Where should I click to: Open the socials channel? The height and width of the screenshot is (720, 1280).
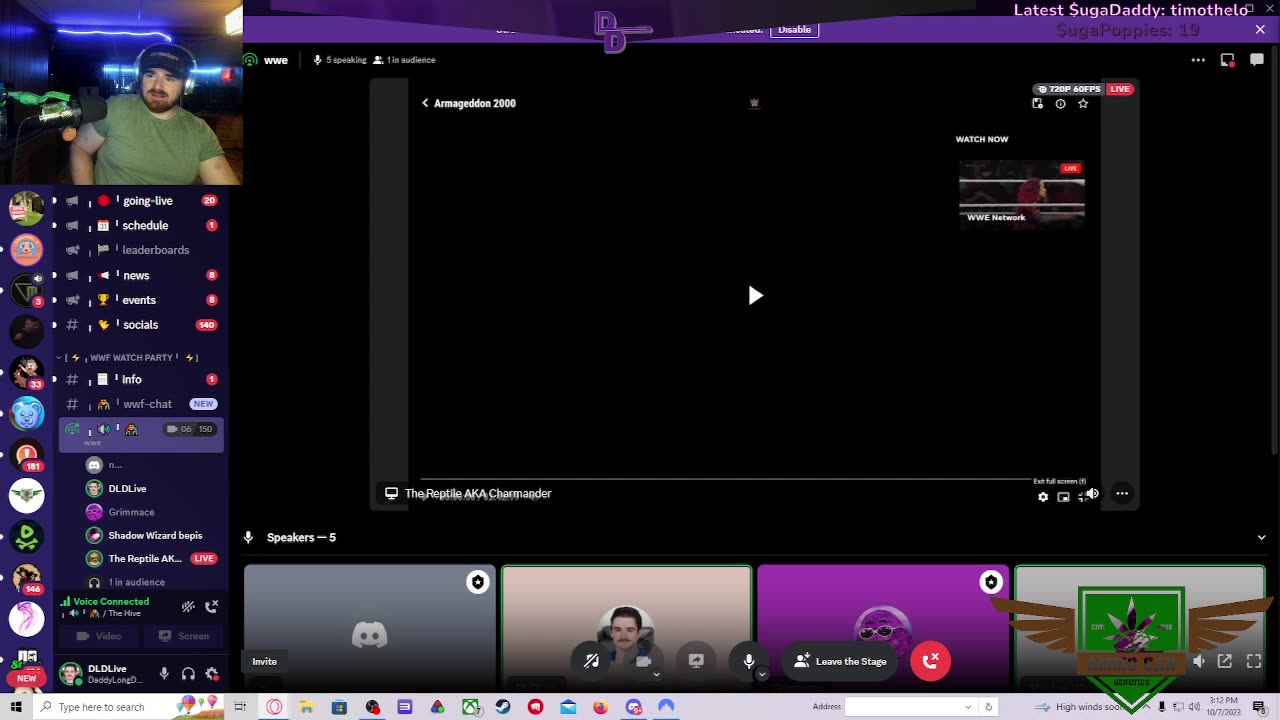click(140, 325)
